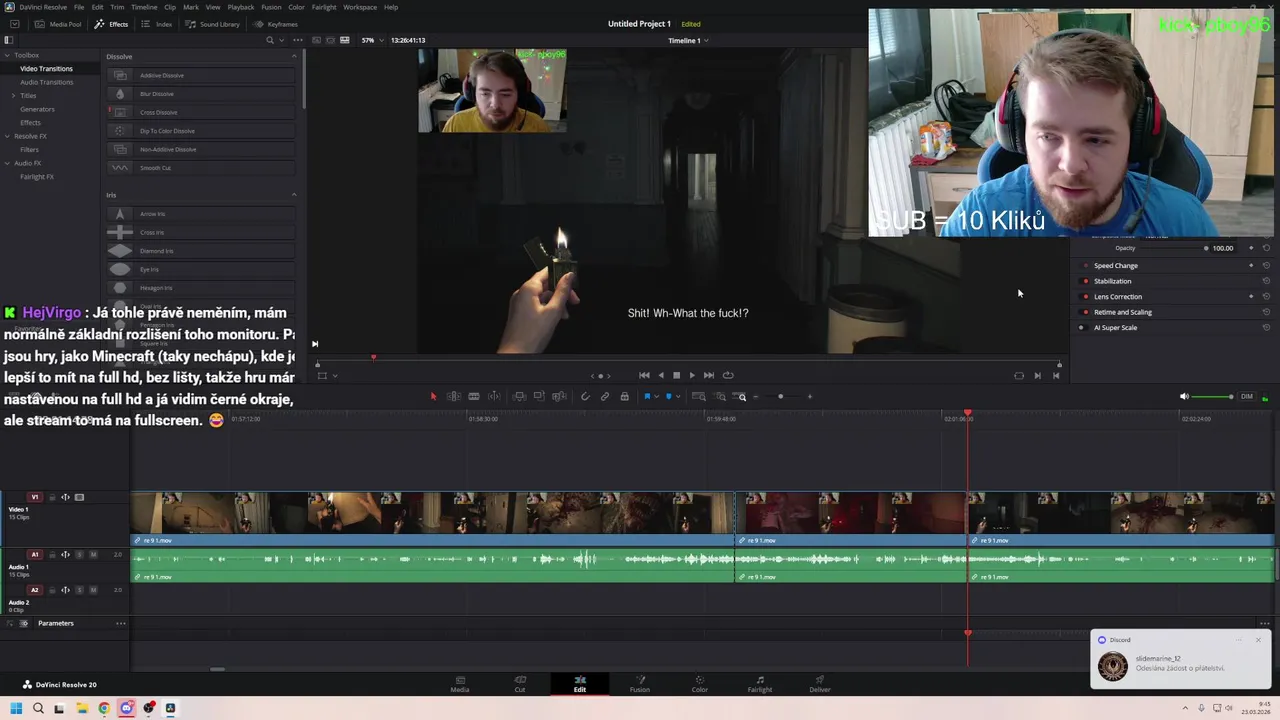Select the arrow Selection Mode tool
Screen dimensions: 1280x720
coord(433,396)
